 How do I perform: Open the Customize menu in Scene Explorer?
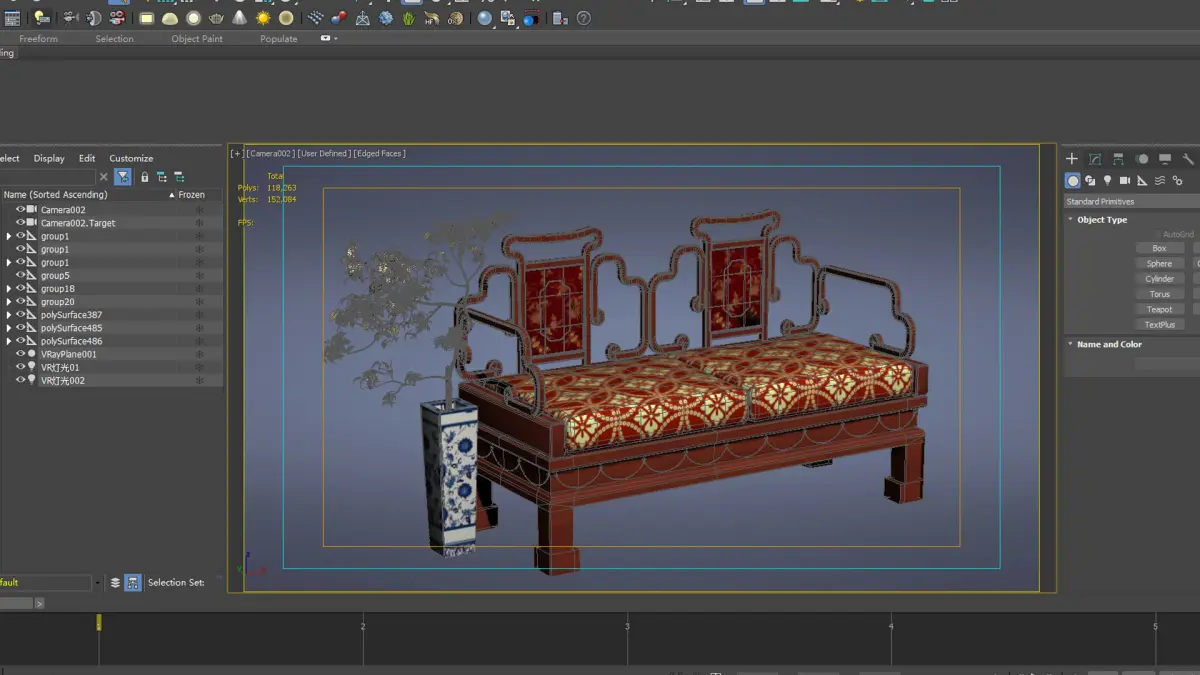131,158
